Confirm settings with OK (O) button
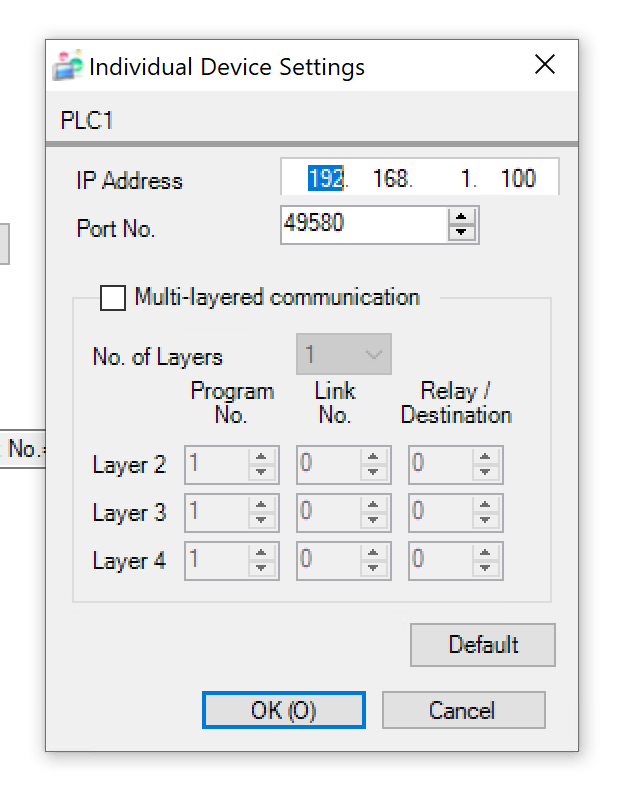Screen dimensions: 630x810 tap(283, 710)
